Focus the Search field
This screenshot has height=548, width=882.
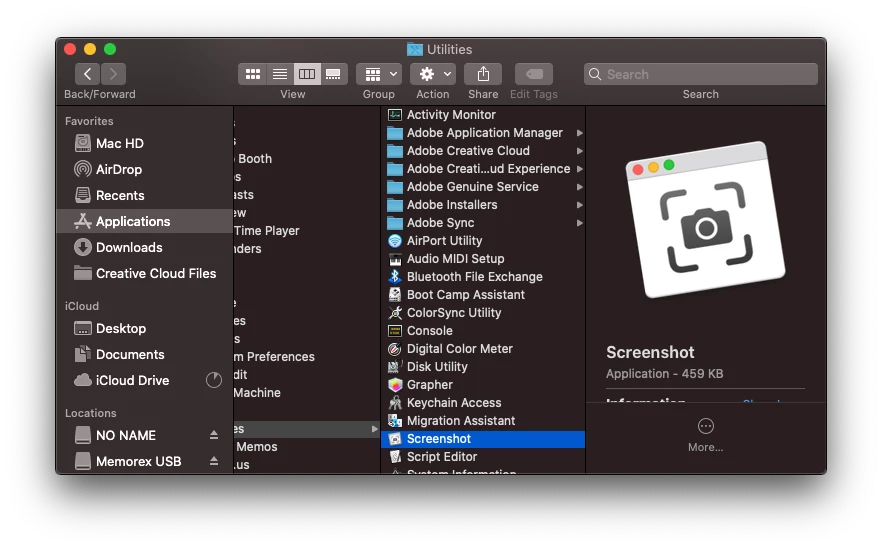[x=700, y=74]
